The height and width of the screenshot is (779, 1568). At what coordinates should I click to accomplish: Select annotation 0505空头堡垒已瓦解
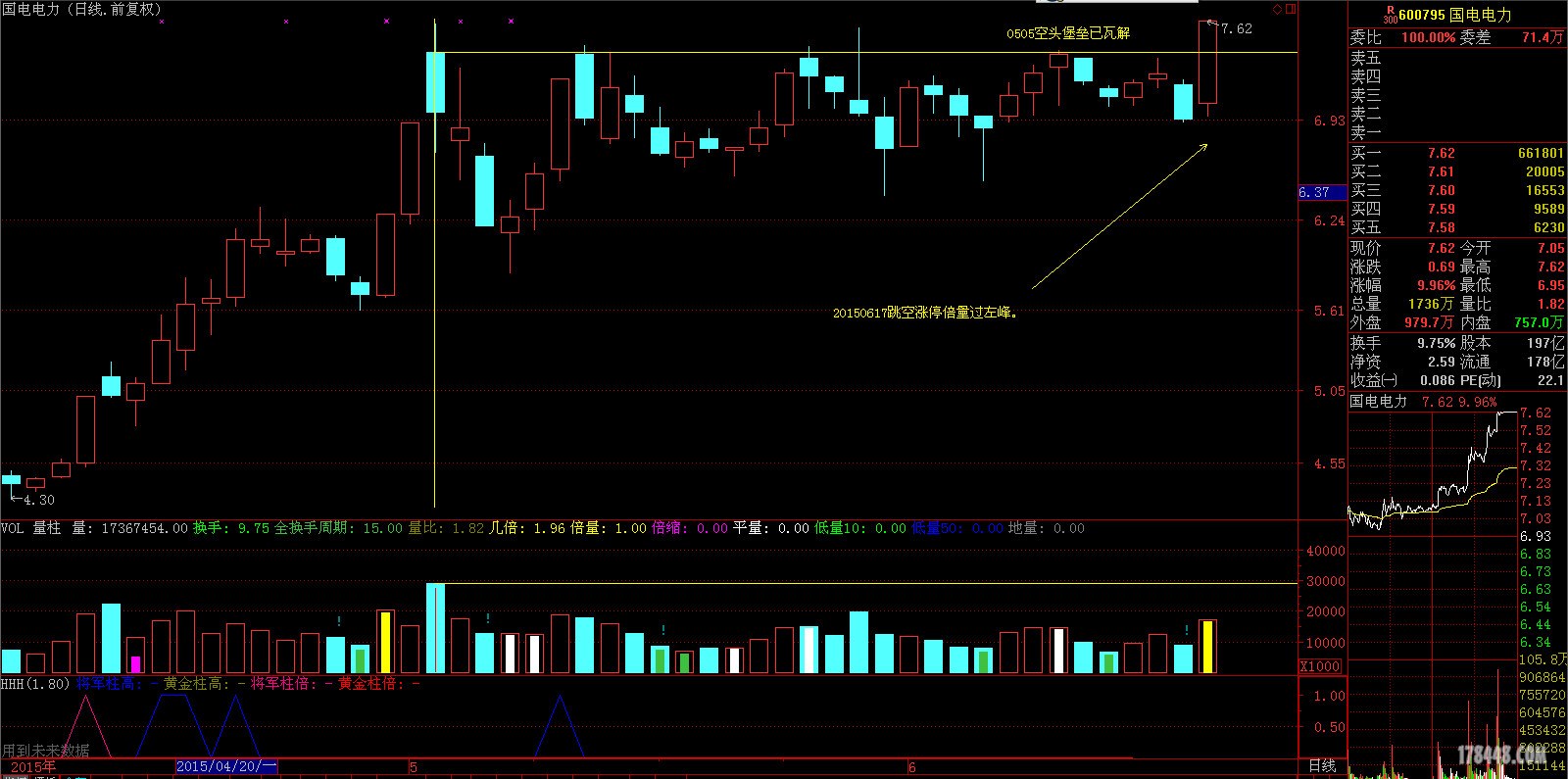tap(1068, 32)
